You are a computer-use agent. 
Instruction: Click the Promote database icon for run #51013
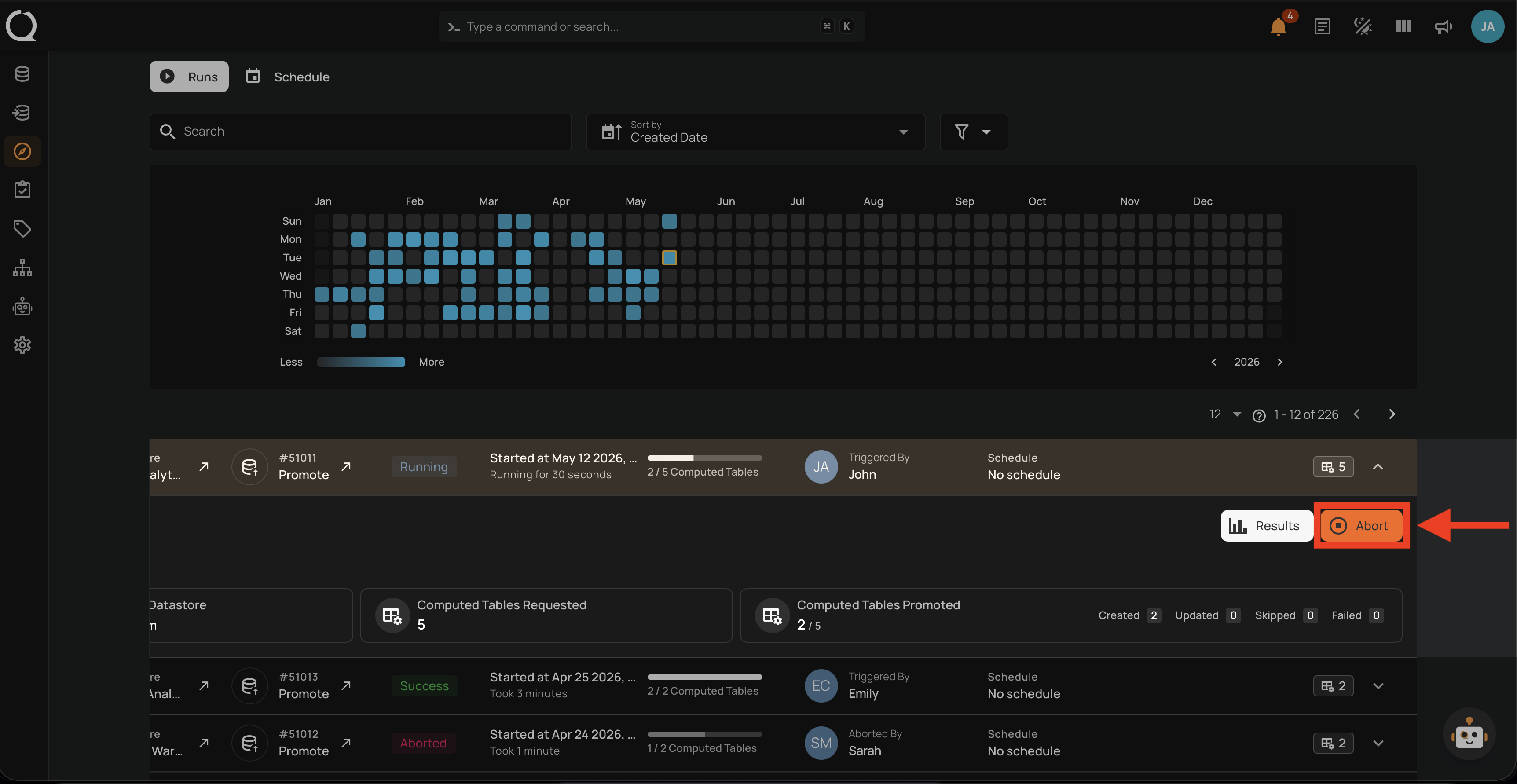pos(250,686)
